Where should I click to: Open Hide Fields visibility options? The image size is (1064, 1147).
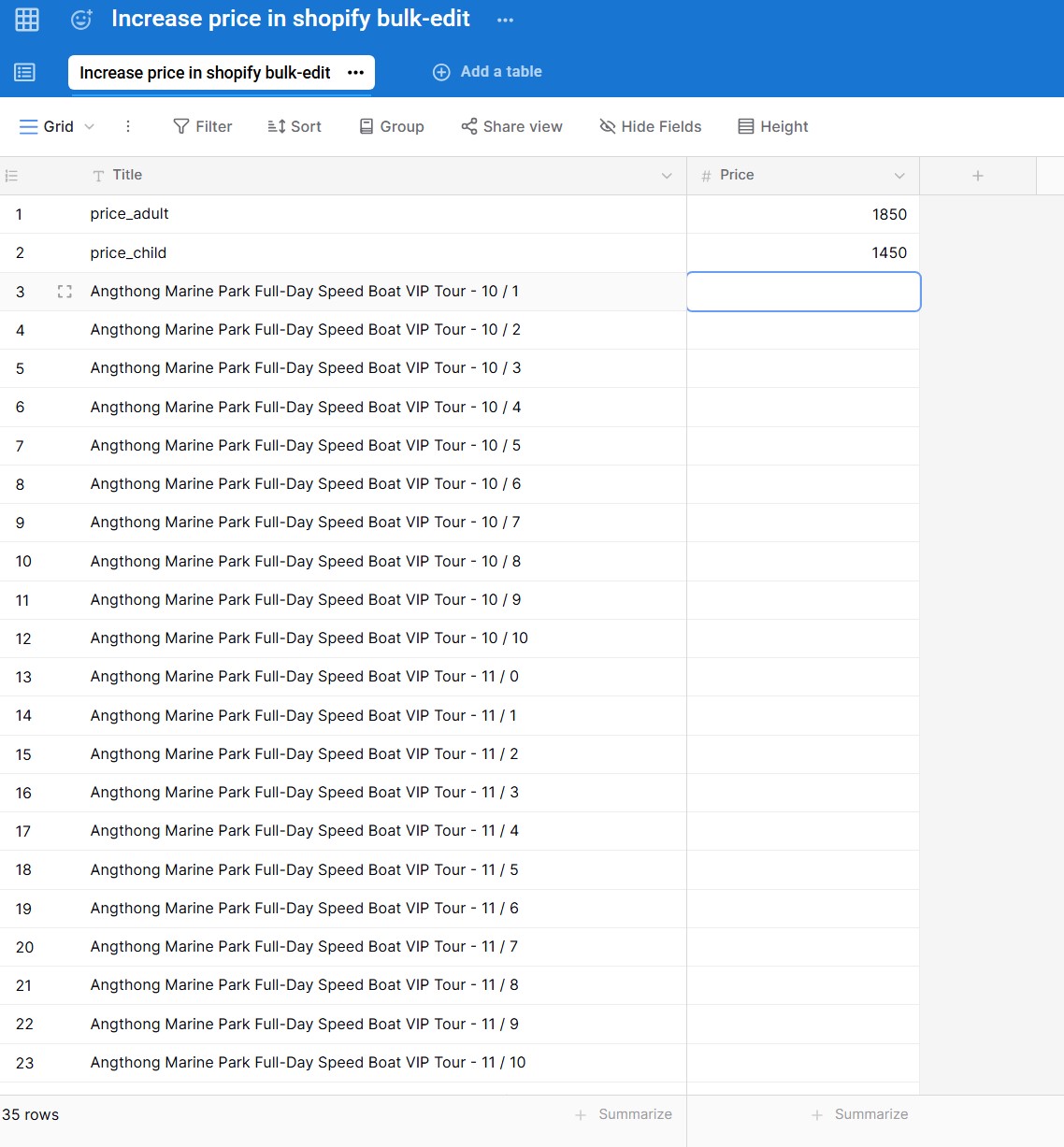click(651, 126)
